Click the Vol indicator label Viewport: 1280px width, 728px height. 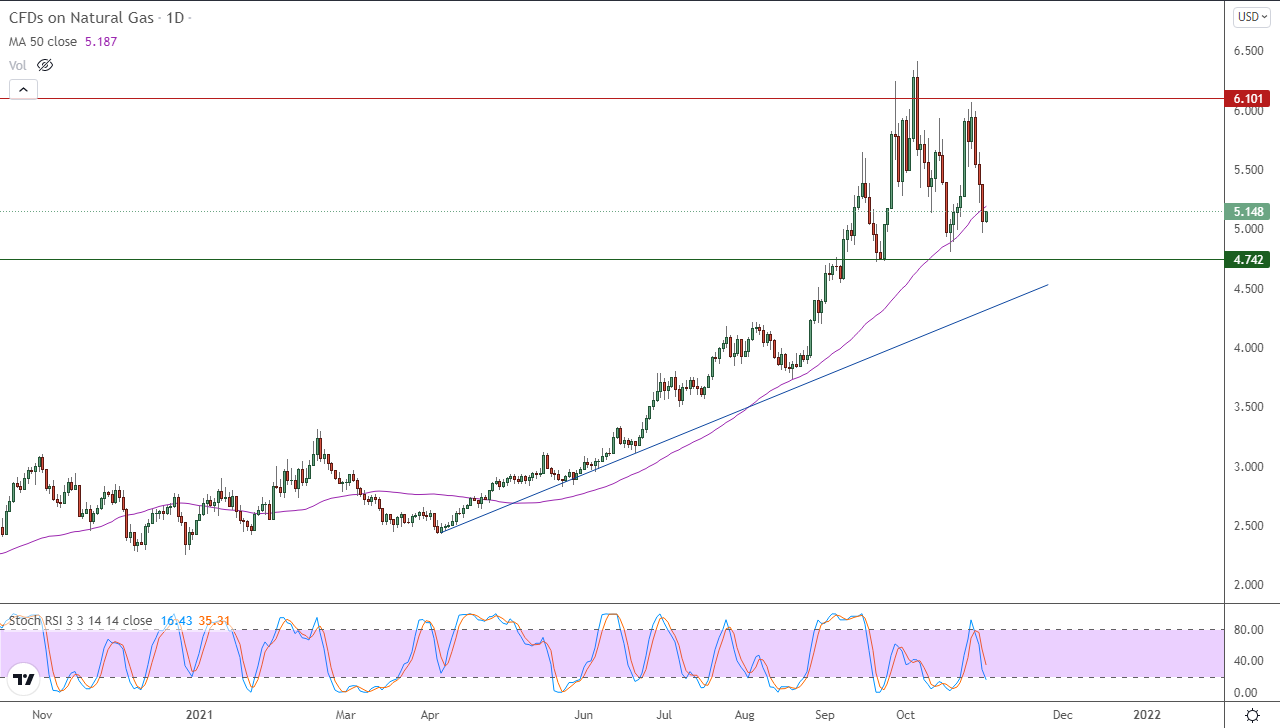coord(17,65)
